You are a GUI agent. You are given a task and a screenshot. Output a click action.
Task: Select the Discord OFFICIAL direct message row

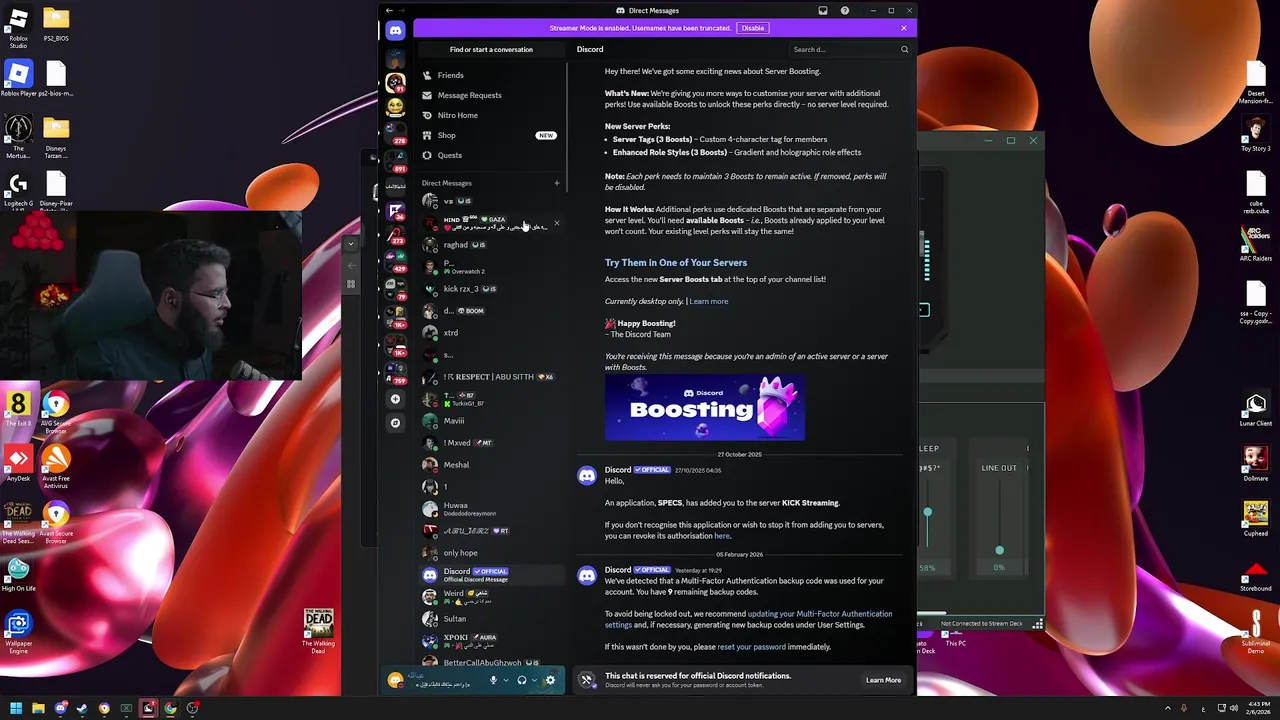pyautogui.click(x=491, y=575)
